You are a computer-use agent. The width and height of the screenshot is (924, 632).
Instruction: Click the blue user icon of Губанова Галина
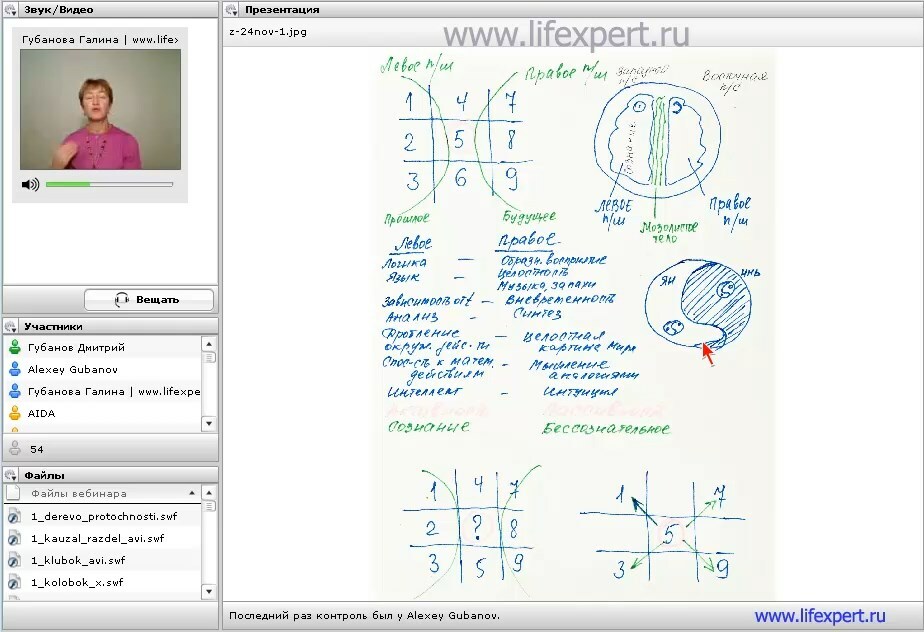point(15,391)
